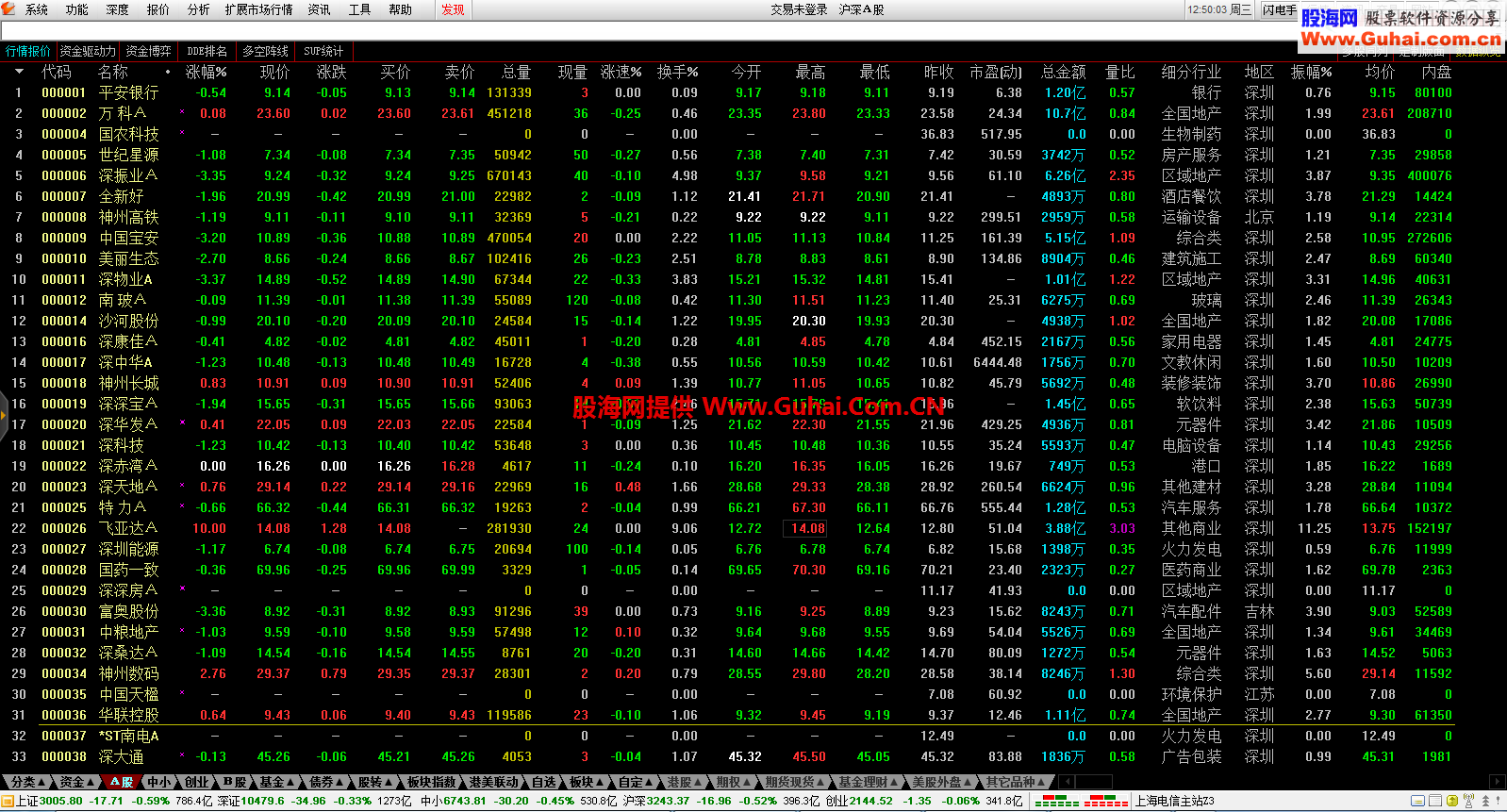Click the 闪电手 button

pyautogui.click(x=1280, y=9)
